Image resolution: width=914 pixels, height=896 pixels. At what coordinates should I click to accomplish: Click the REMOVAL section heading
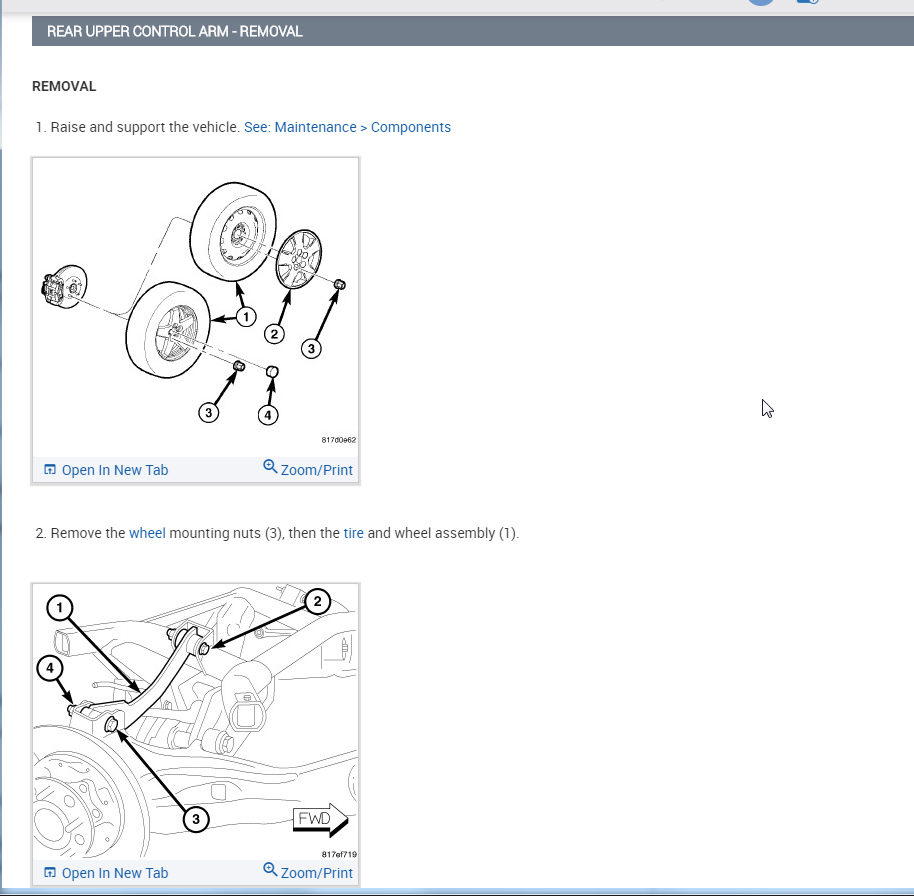(64, 86)
